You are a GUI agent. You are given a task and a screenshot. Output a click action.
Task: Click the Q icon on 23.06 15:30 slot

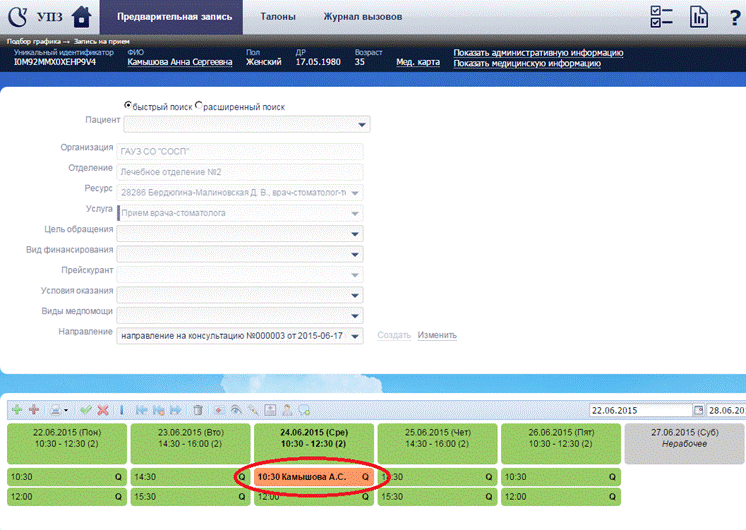(242, 497)
